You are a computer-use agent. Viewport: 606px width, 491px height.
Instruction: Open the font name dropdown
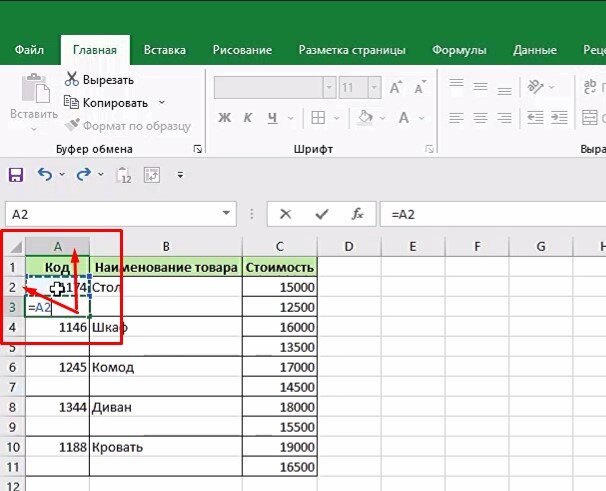pyautogui.click(x=329, y=87)
